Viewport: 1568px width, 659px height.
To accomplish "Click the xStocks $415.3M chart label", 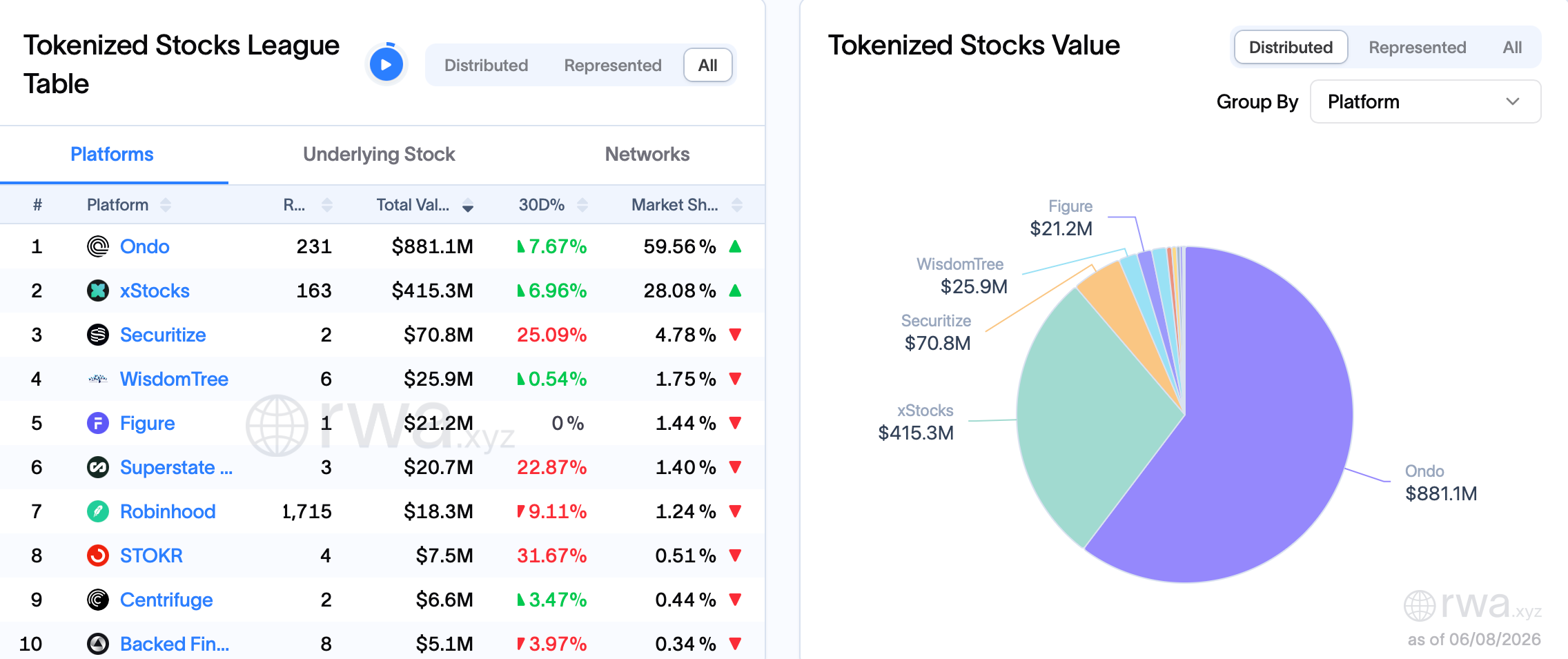I will coord(916,422).
